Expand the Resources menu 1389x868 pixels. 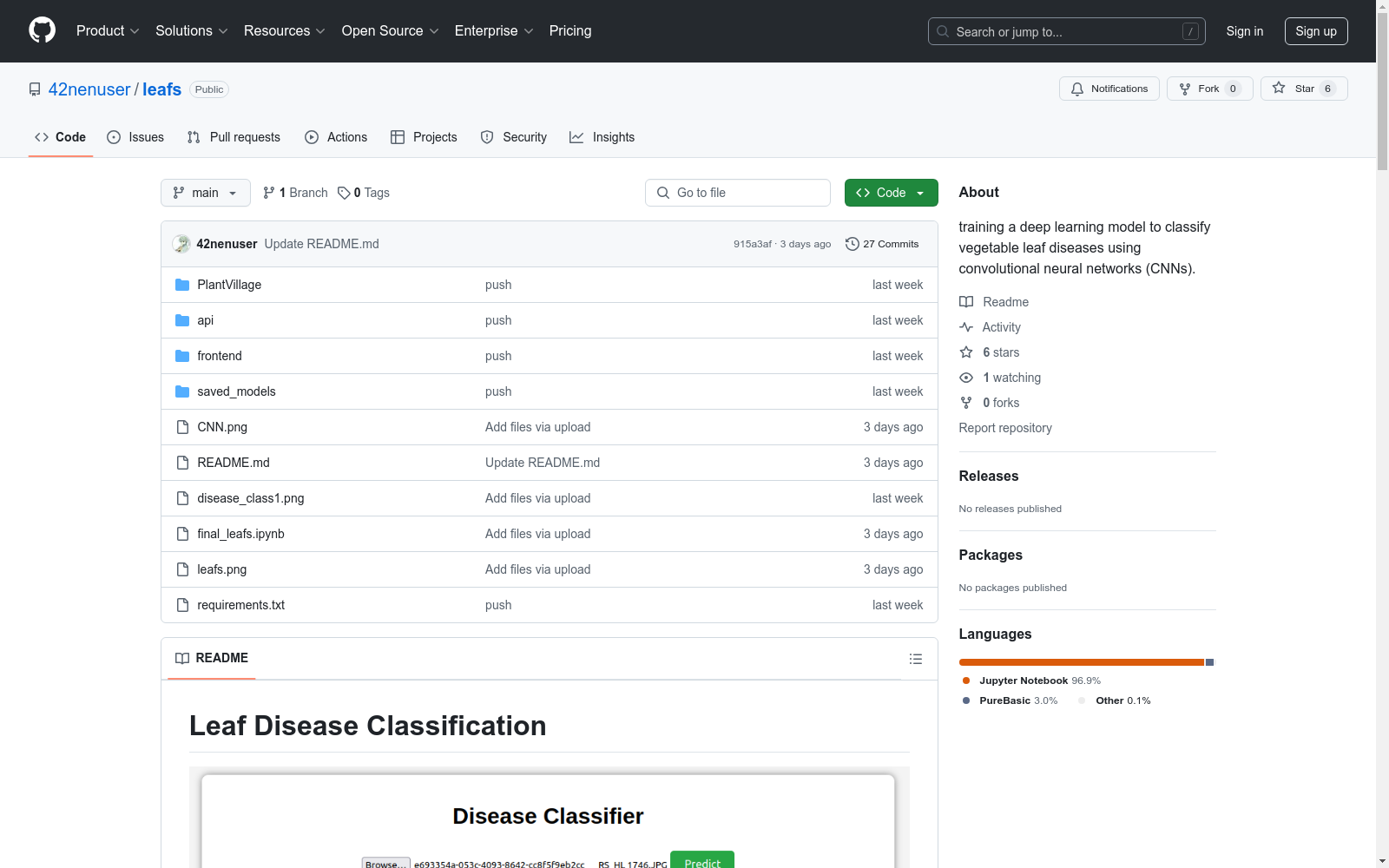[285, 30]
